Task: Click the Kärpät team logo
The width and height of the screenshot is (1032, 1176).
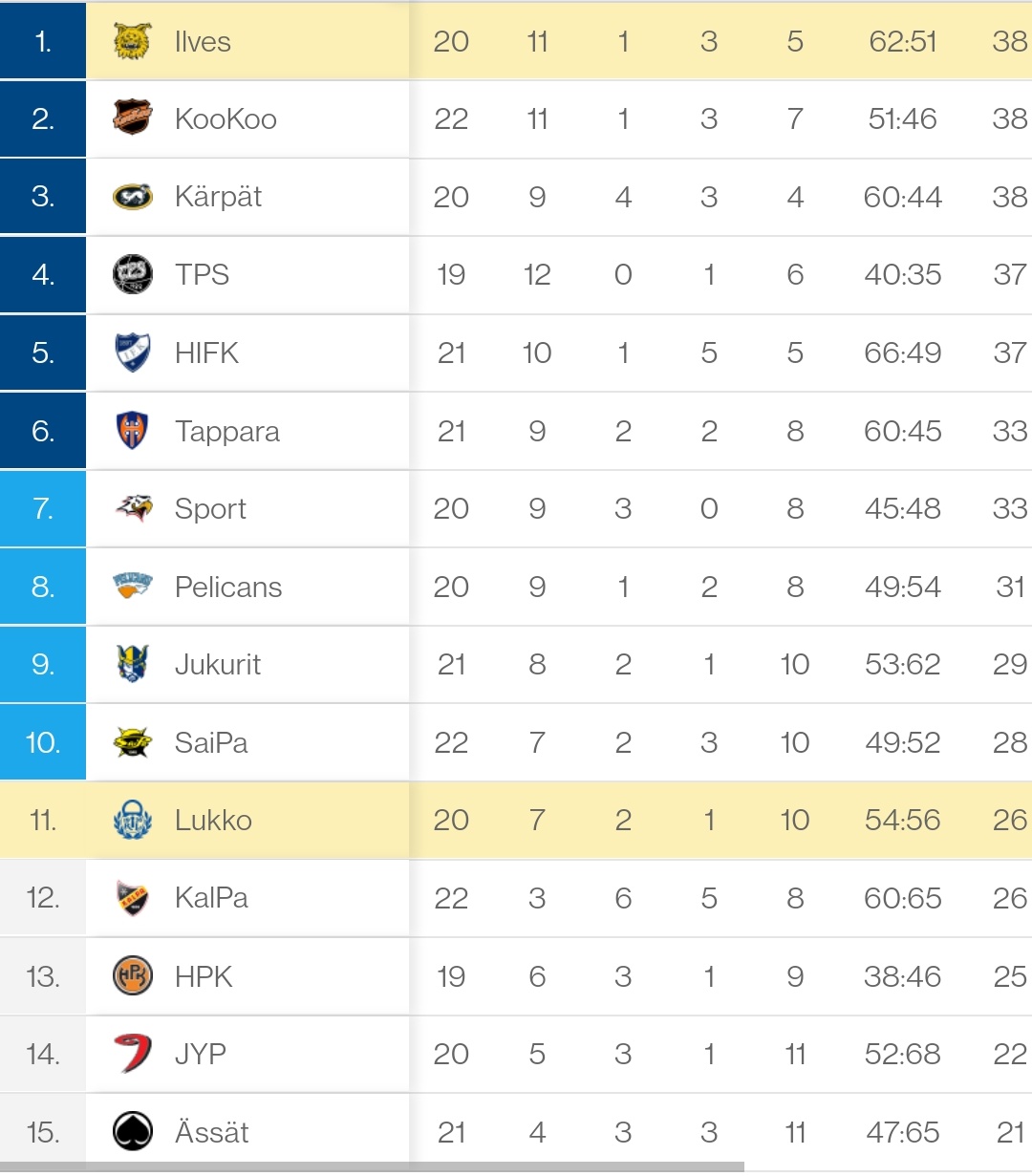Action: (x=133, y=197)
